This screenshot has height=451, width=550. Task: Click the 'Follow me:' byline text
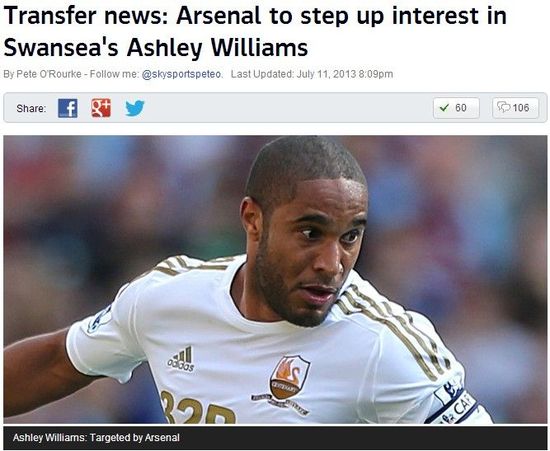[x=114, y=74]
